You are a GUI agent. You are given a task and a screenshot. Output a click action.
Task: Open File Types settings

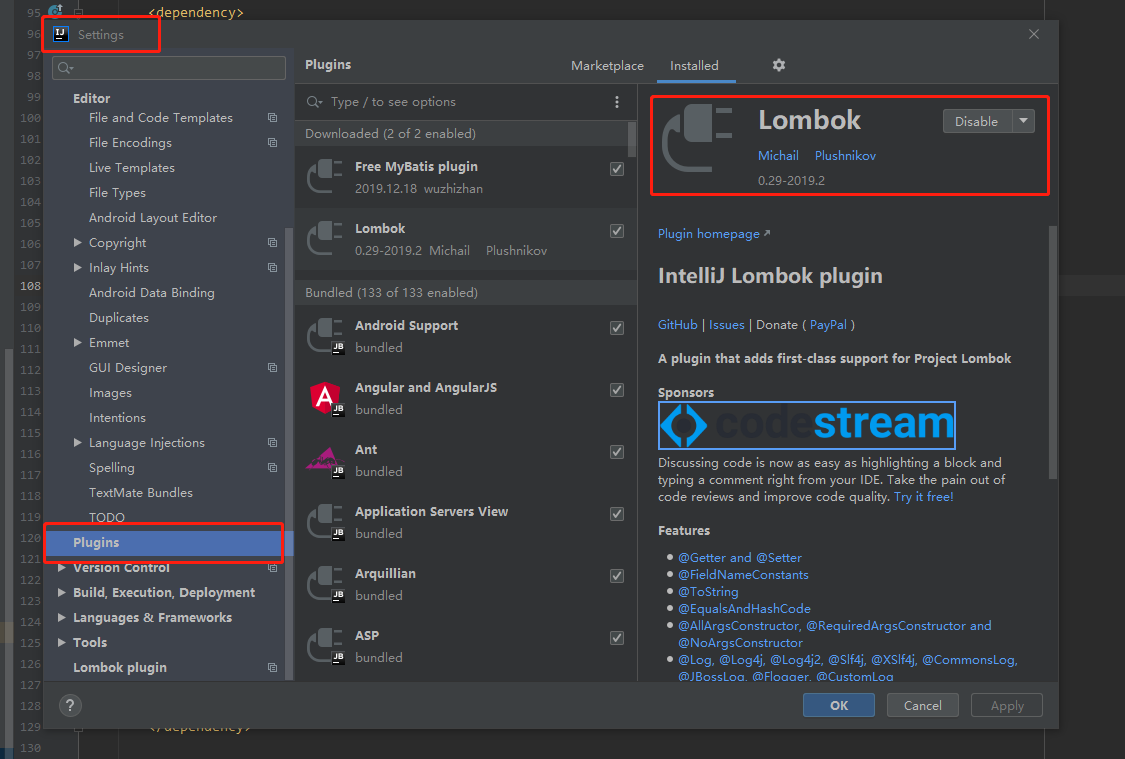click(x=117, y=193)
